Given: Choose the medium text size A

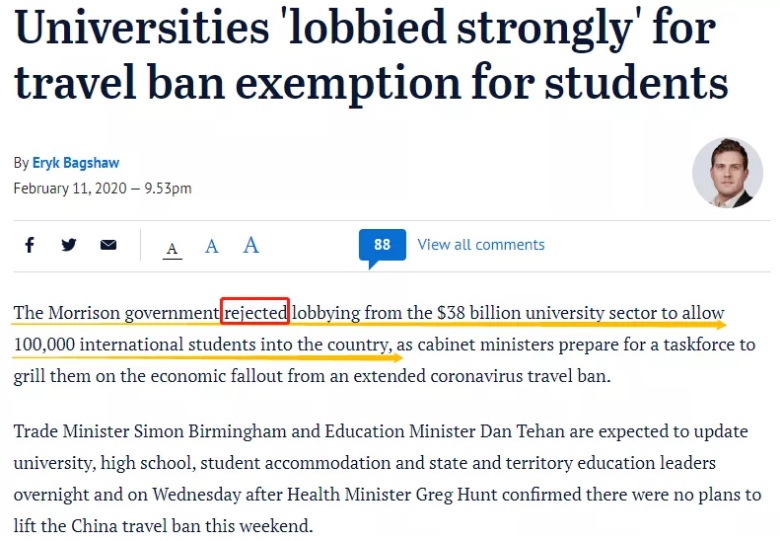Looking at the screenshot, I should 212,246.
